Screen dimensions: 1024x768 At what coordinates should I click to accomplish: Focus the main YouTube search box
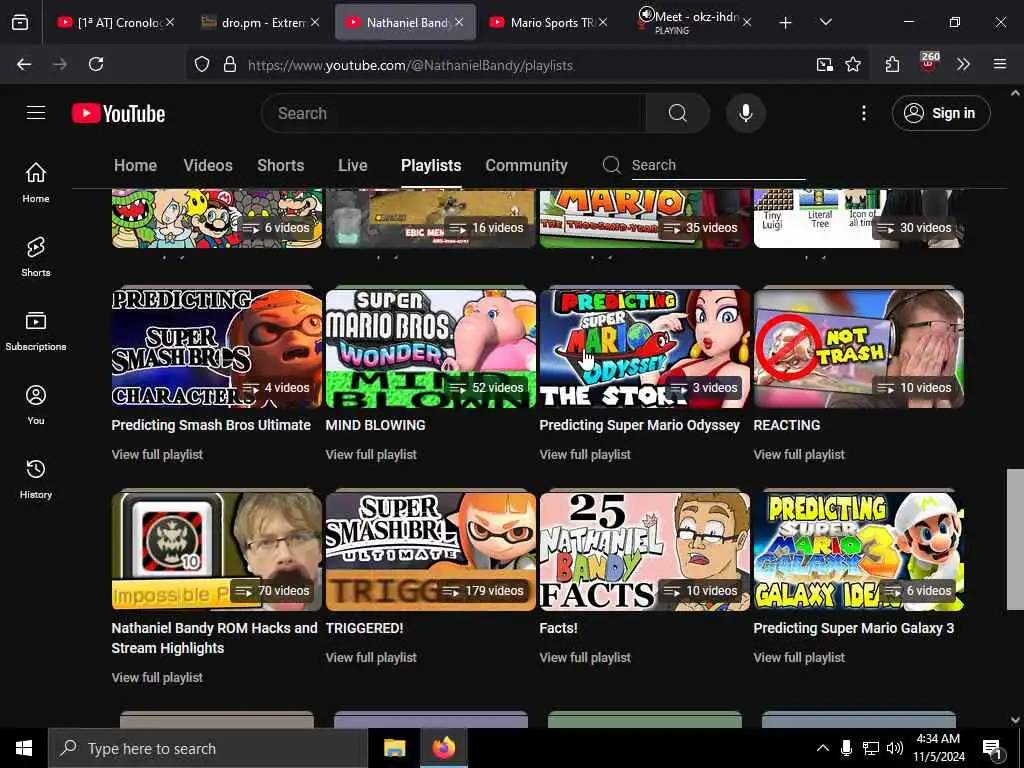click(454, 113)
